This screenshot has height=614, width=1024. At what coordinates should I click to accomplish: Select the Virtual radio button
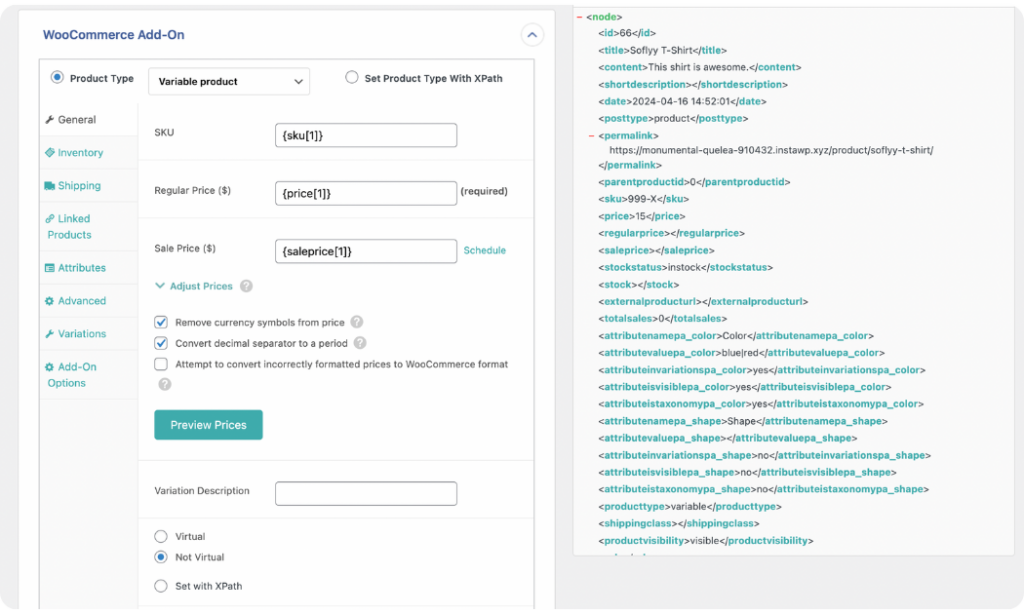pyautogui.click(x=161, y=536)
